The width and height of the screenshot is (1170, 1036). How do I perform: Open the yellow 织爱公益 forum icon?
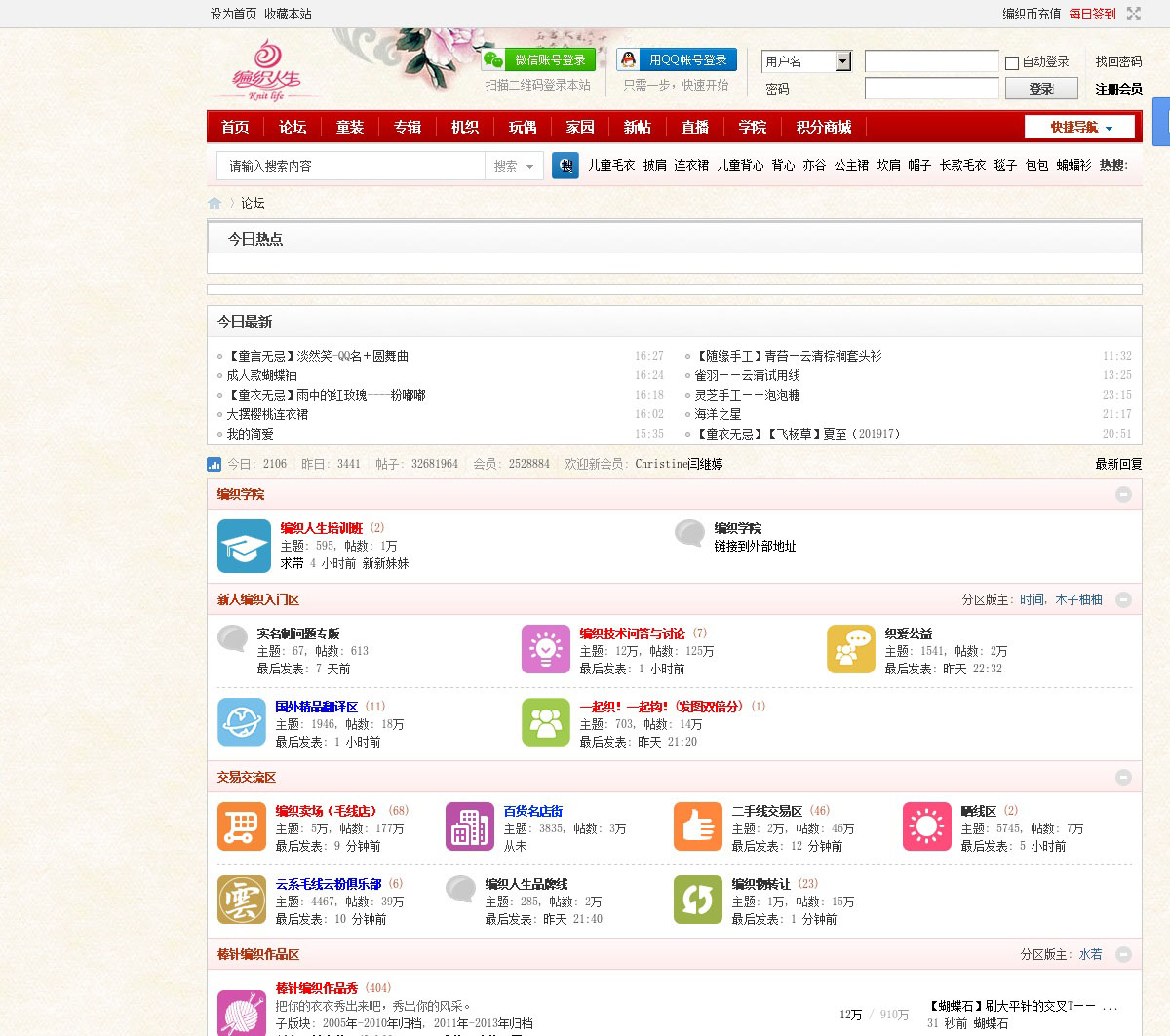point(851,649)
